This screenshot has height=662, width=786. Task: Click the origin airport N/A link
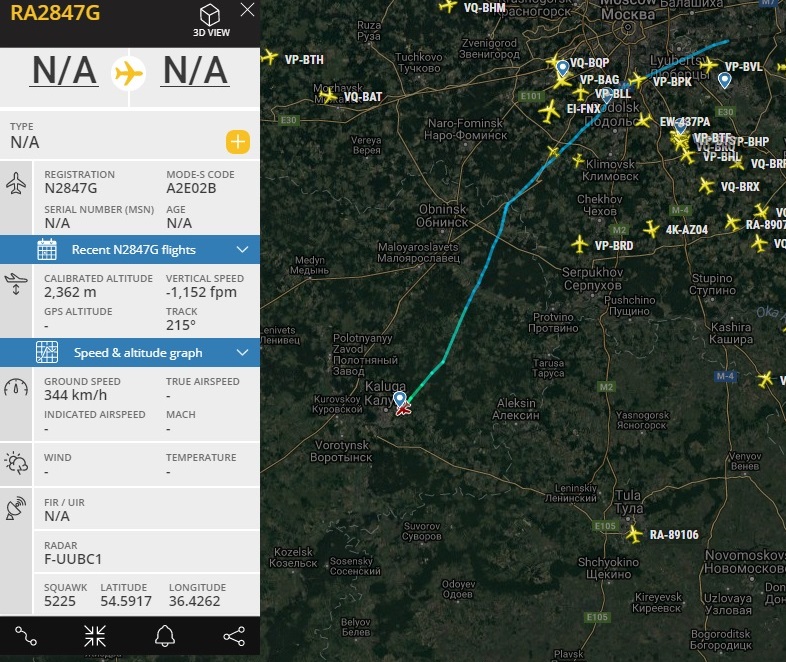pyautogui.click(x=64, y=72)
